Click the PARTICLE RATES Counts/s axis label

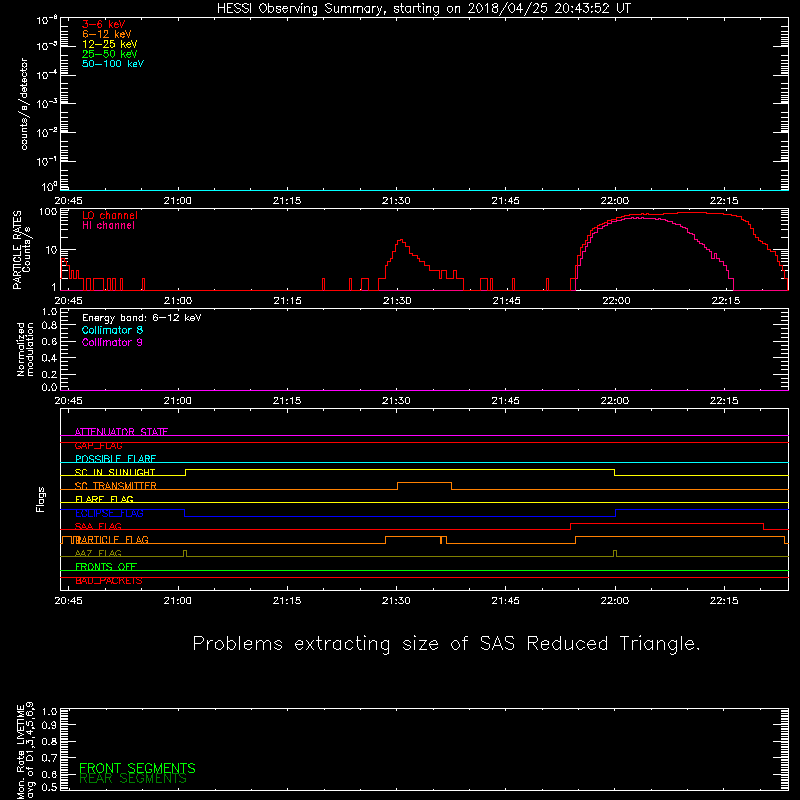pyautogui.click(x=21, y=250)
